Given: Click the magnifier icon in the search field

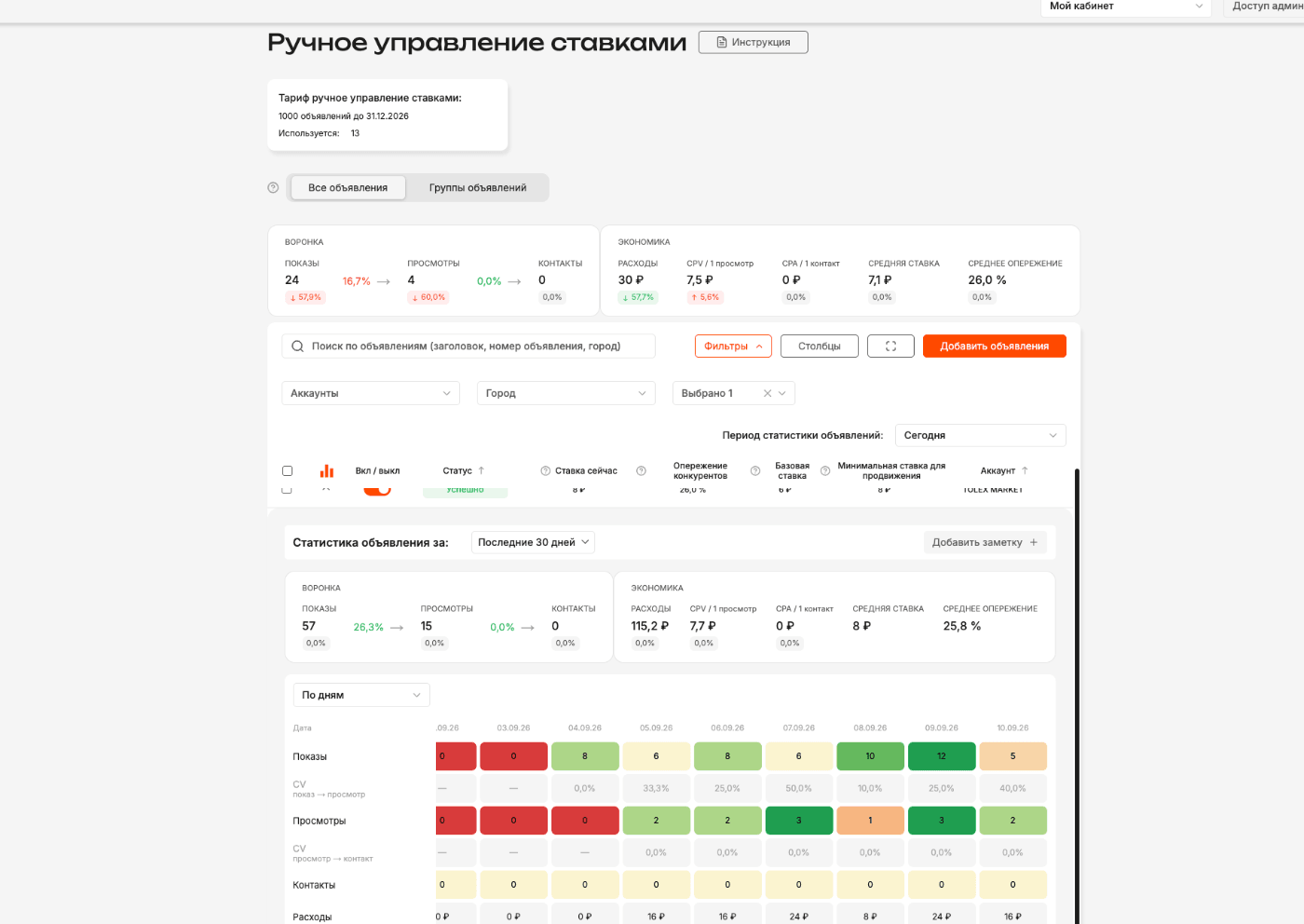Looking at the screenshot, I should (x=297, y=346).
